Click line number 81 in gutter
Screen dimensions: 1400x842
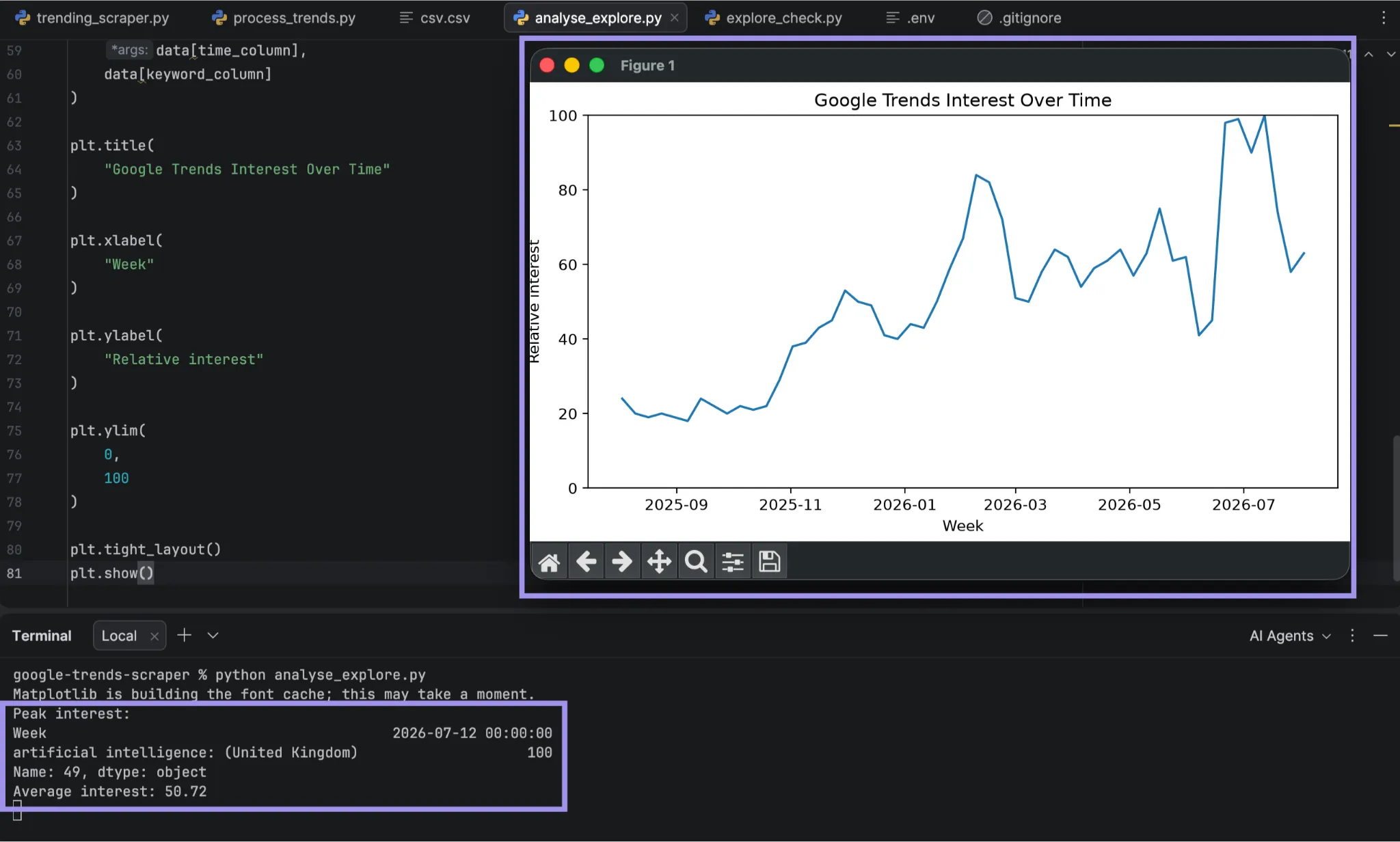tap(14, 573)
